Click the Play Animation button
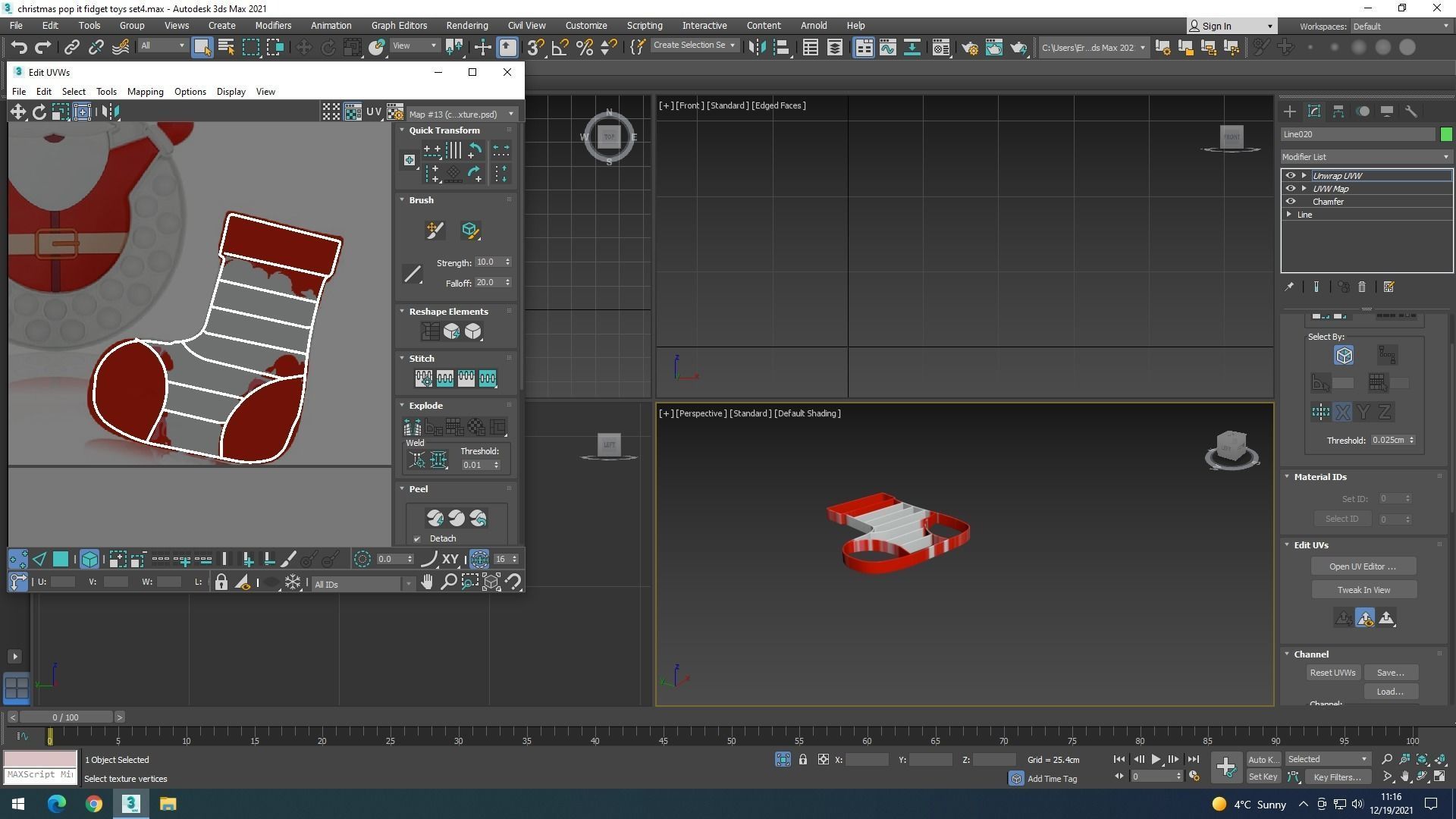 [x=1156, y=759]
